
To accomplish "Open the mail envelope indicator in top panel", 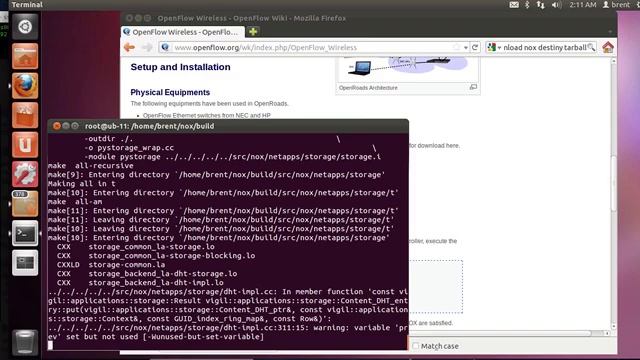I will coord(514,5).
